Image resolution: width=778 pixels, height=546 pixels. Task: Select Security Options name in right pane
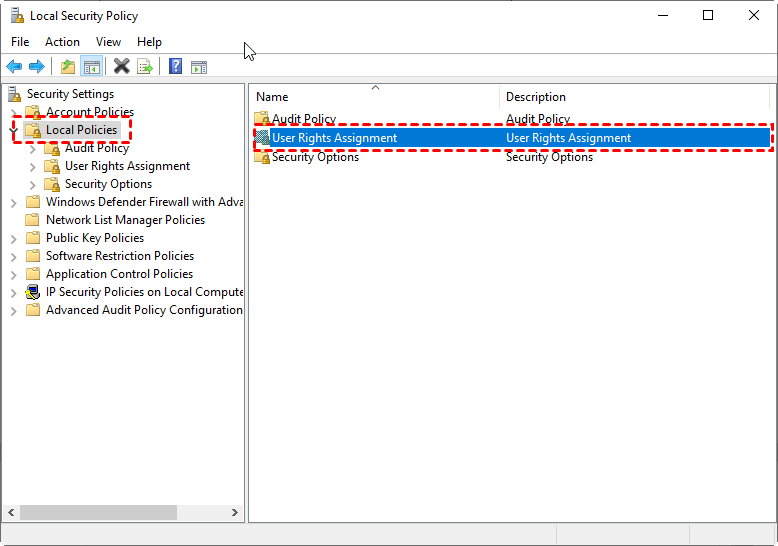coord(315,157)
